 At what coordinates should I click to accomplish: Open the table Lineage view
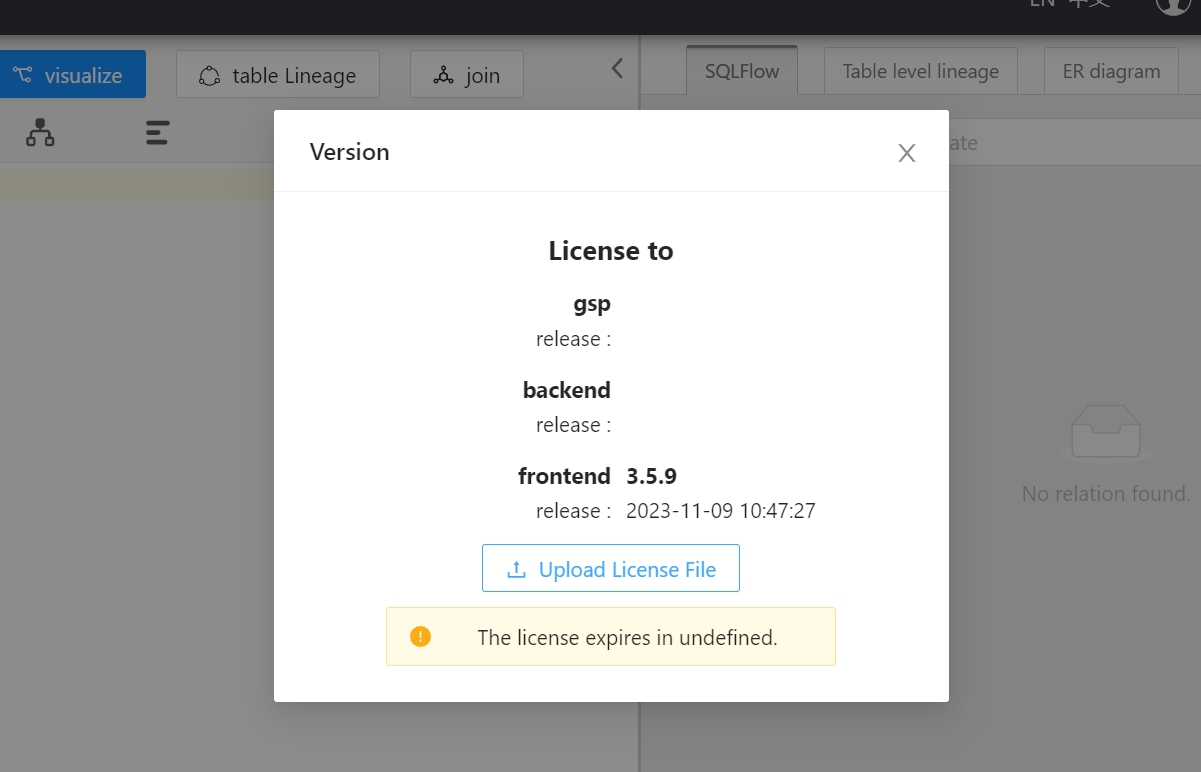[278, 75]
